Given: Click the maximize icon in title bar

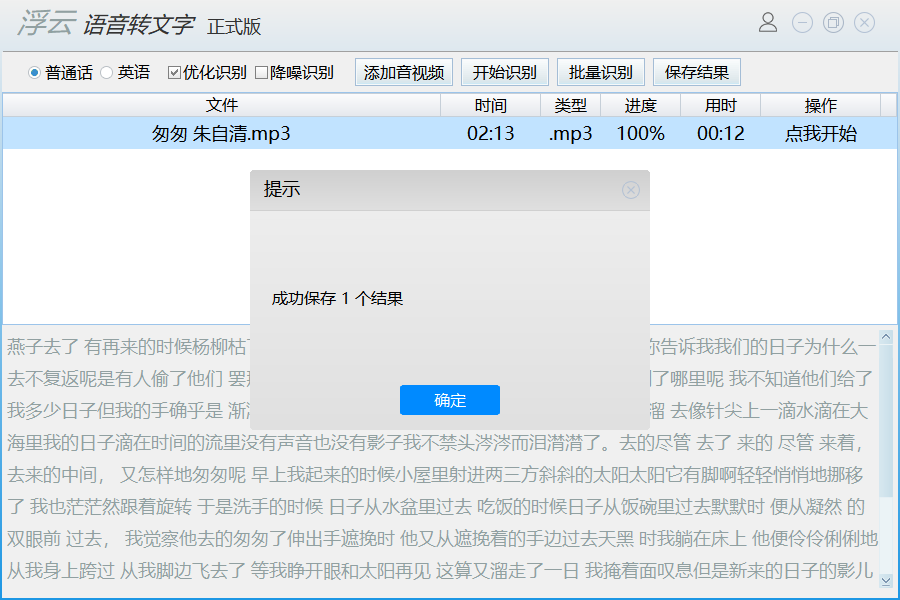Looking at the screenshot, I should click(832, 22).
